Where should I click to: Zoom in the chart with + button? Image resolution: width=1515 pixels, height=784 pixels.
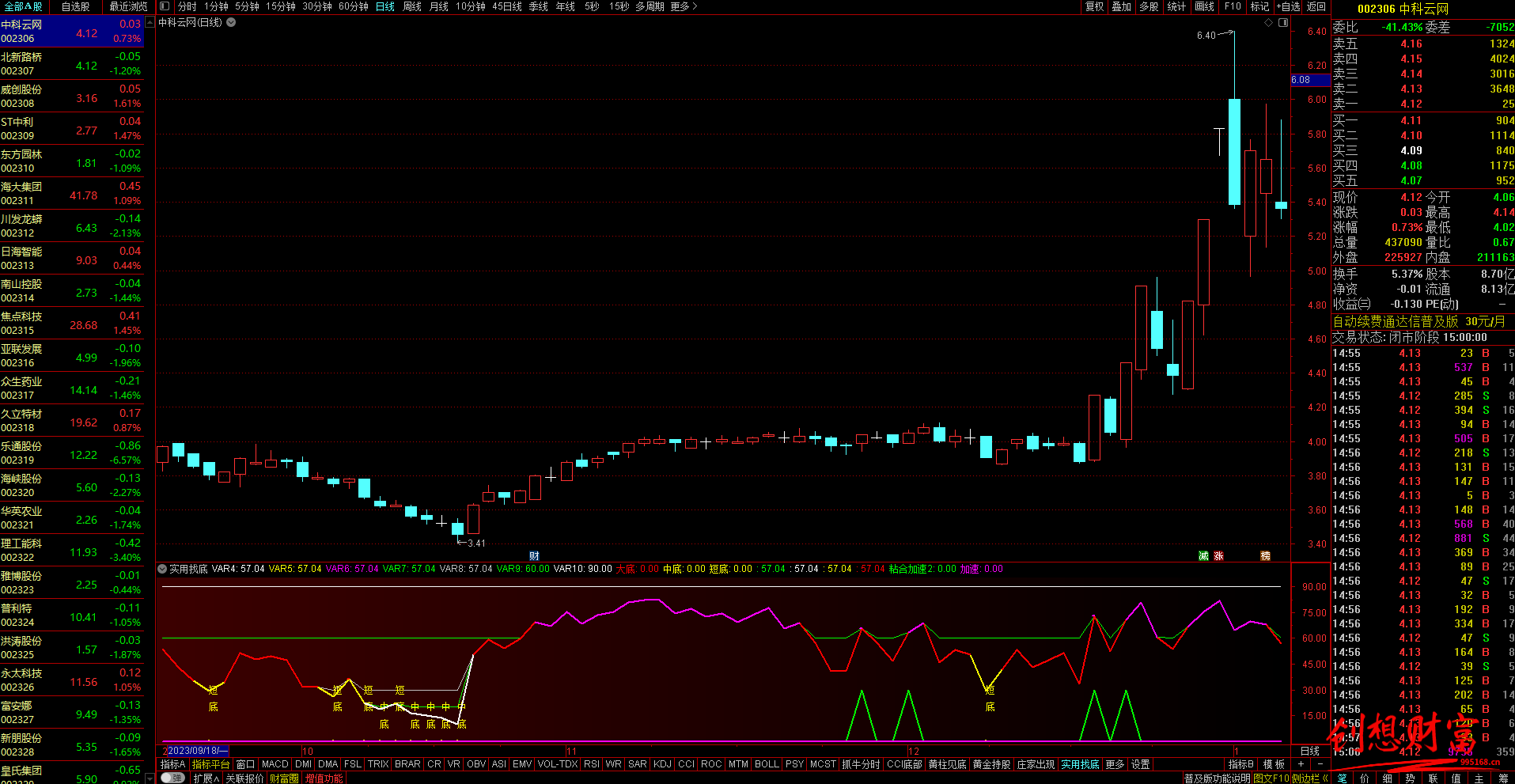point(1301,764)
